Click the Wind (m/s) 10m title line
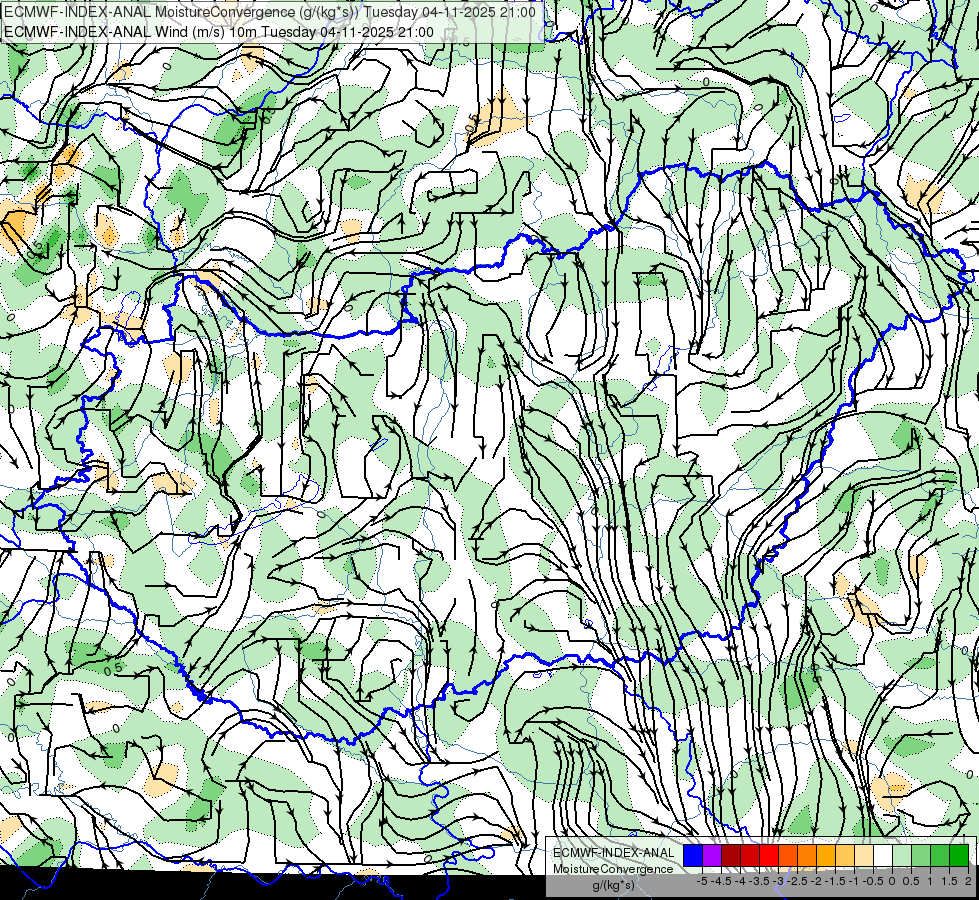Viewport: 979px width, 900px height. (x=219, y=32)
